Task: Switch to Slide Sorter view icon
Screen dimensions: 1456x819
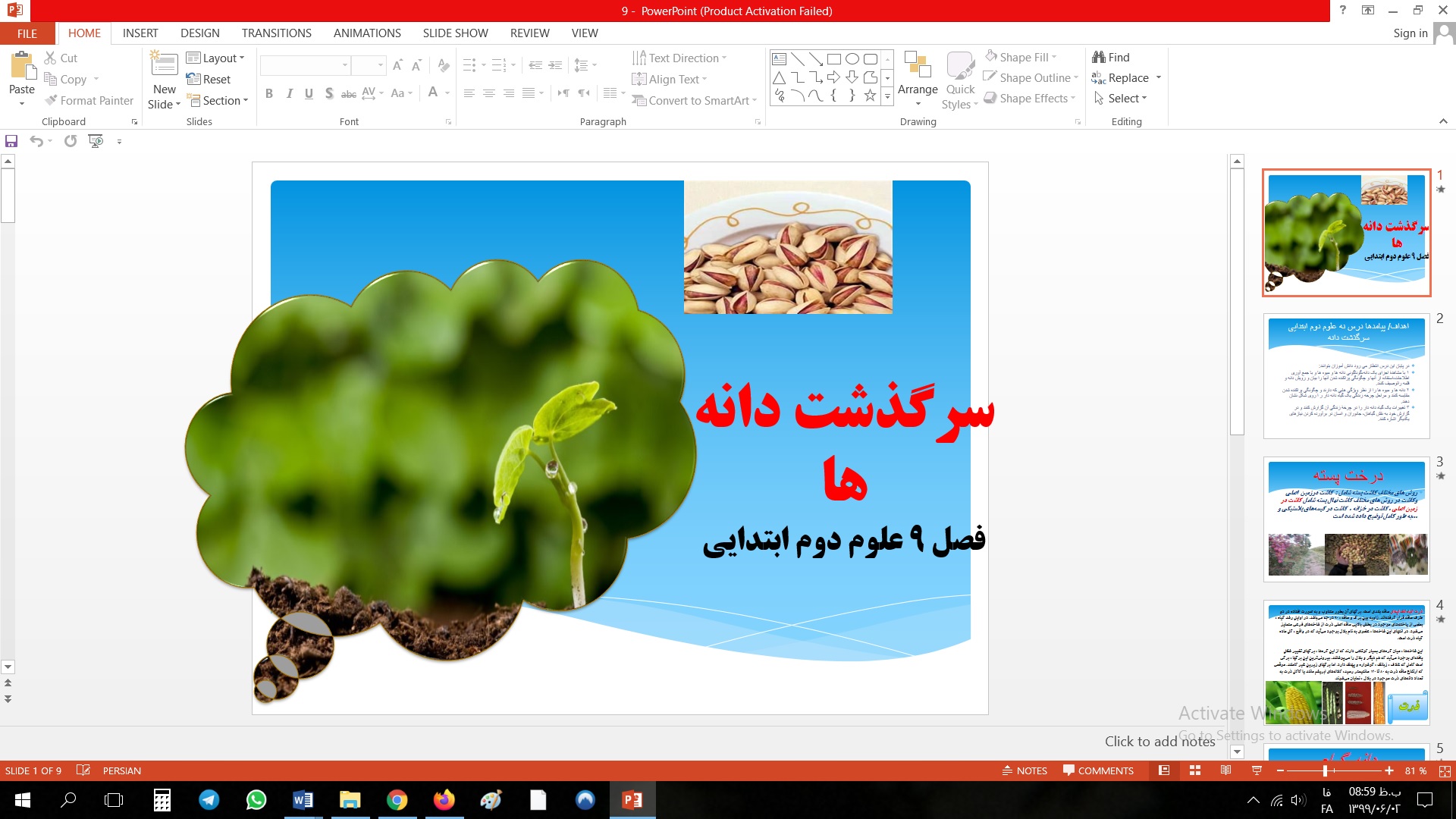Action: tap(1195, 770)
